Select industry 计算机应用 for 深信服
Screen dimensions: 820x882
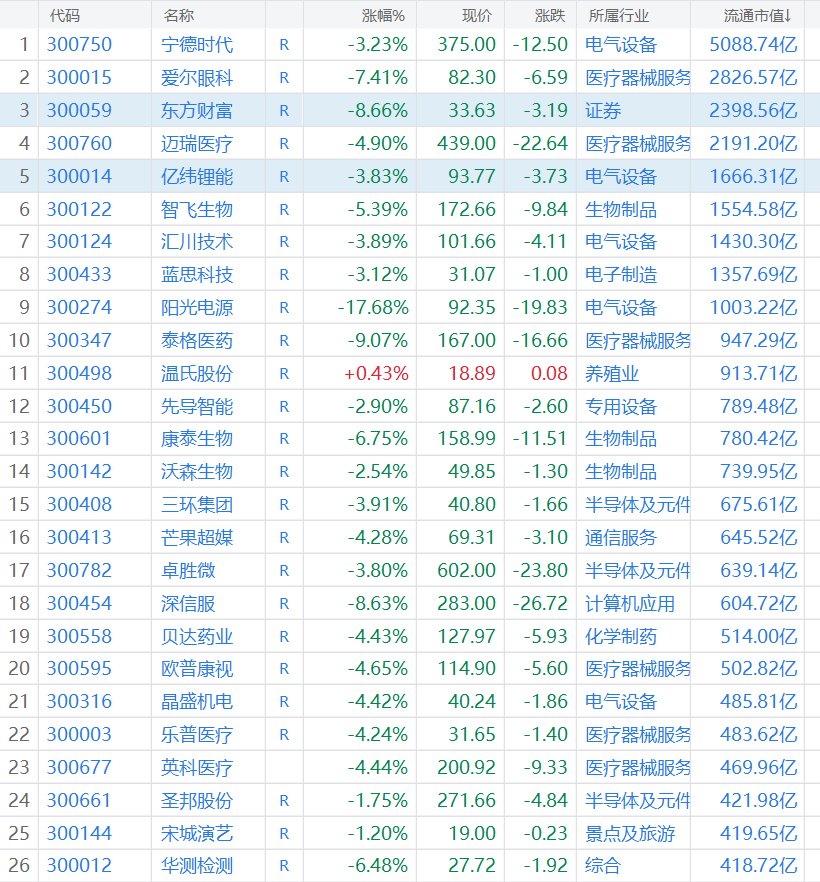point(630,603)
